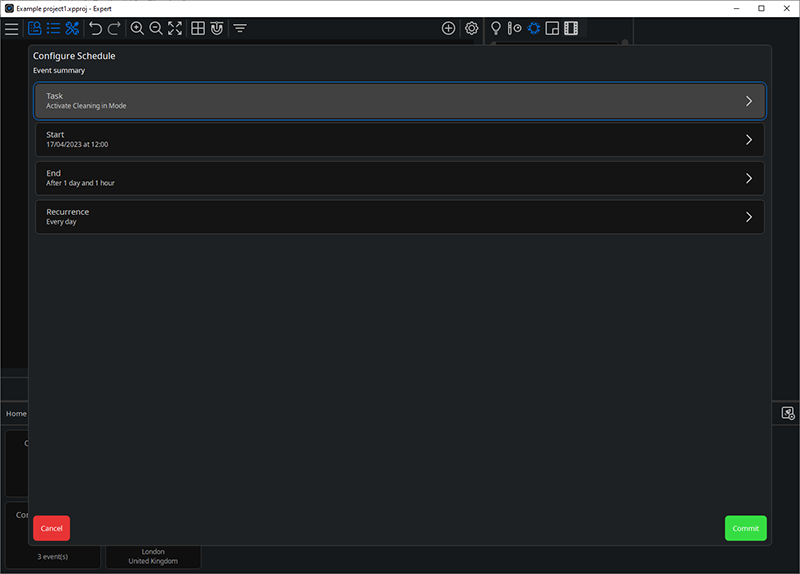Expand the Start date and time row

click(399, 139)
